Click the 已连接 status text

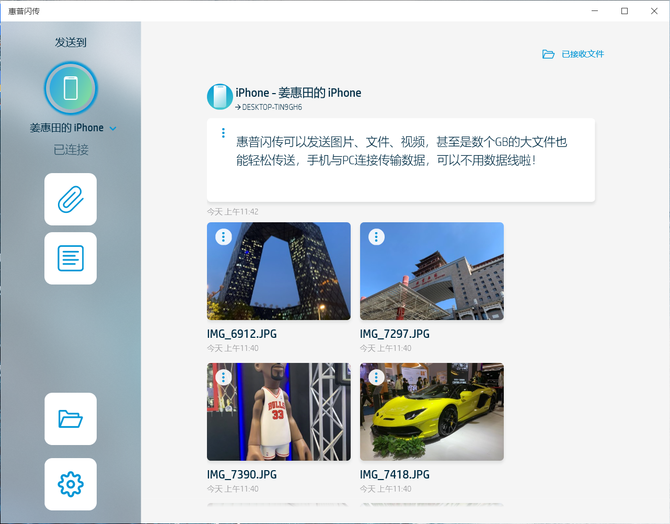71,150
